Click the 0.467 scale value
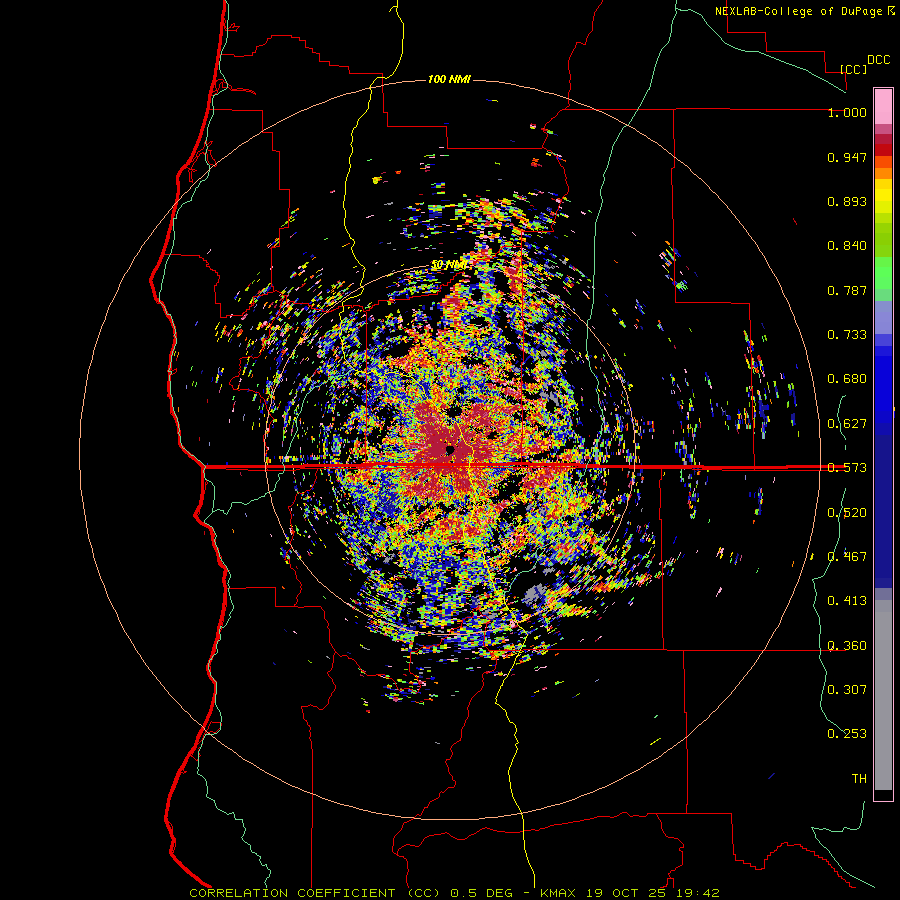The height and width of the screenshot is (900, 900). tap(847, 557)
